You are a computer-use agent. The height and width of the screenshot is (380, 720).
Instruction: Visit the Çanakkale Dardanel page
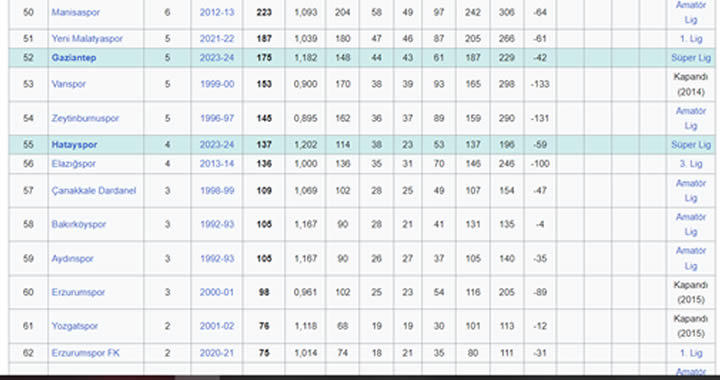[94, 190]
